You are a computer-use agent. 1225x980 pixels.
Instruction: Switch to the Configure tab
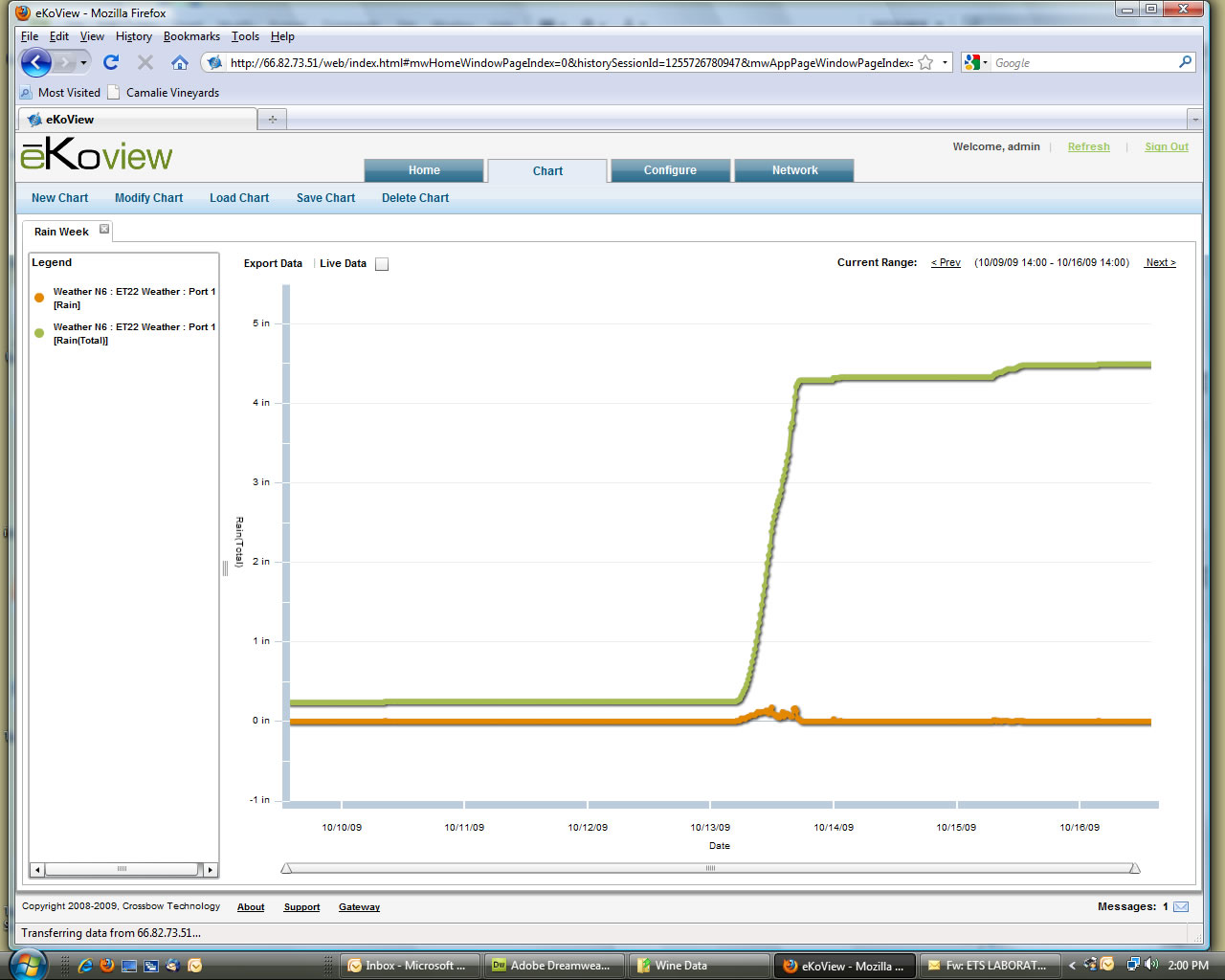[670, 170]
